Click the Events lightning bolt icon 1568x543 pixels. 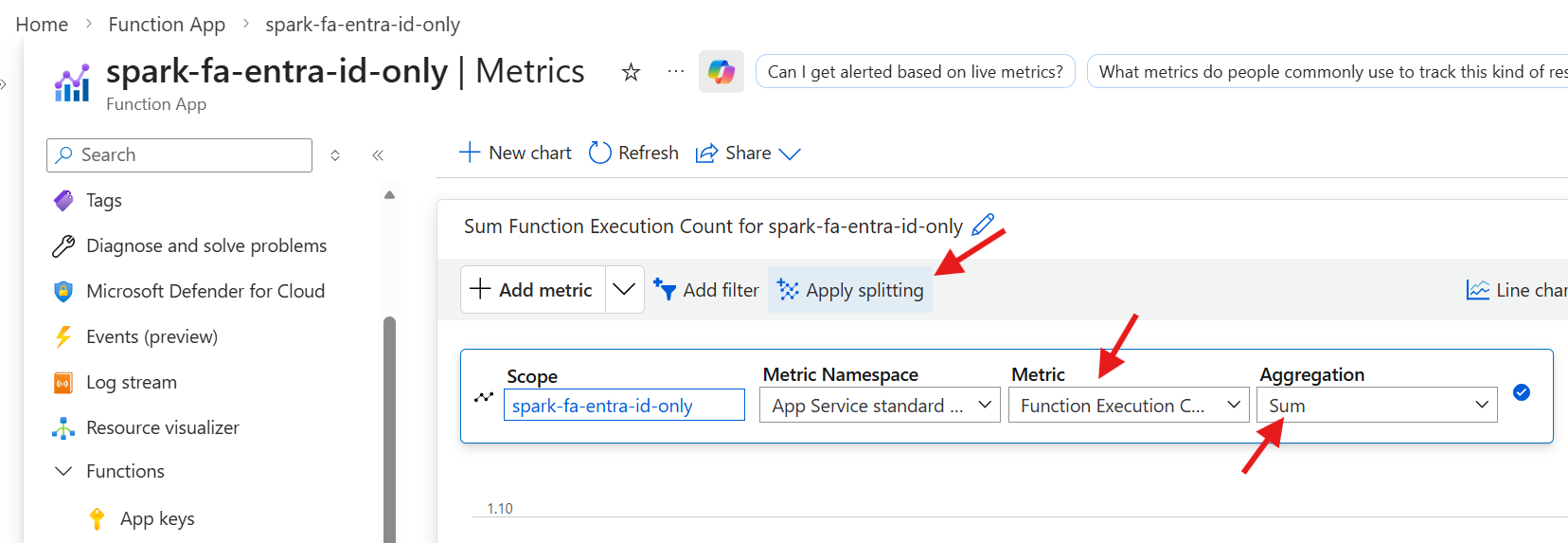63,336
